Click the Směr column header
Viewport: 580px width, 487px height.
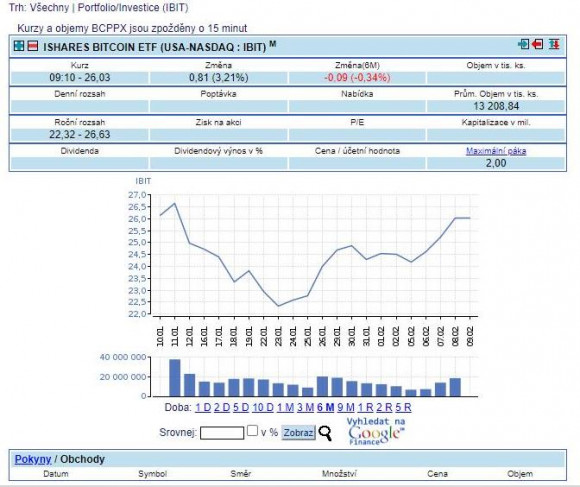(x=240, y=474)
